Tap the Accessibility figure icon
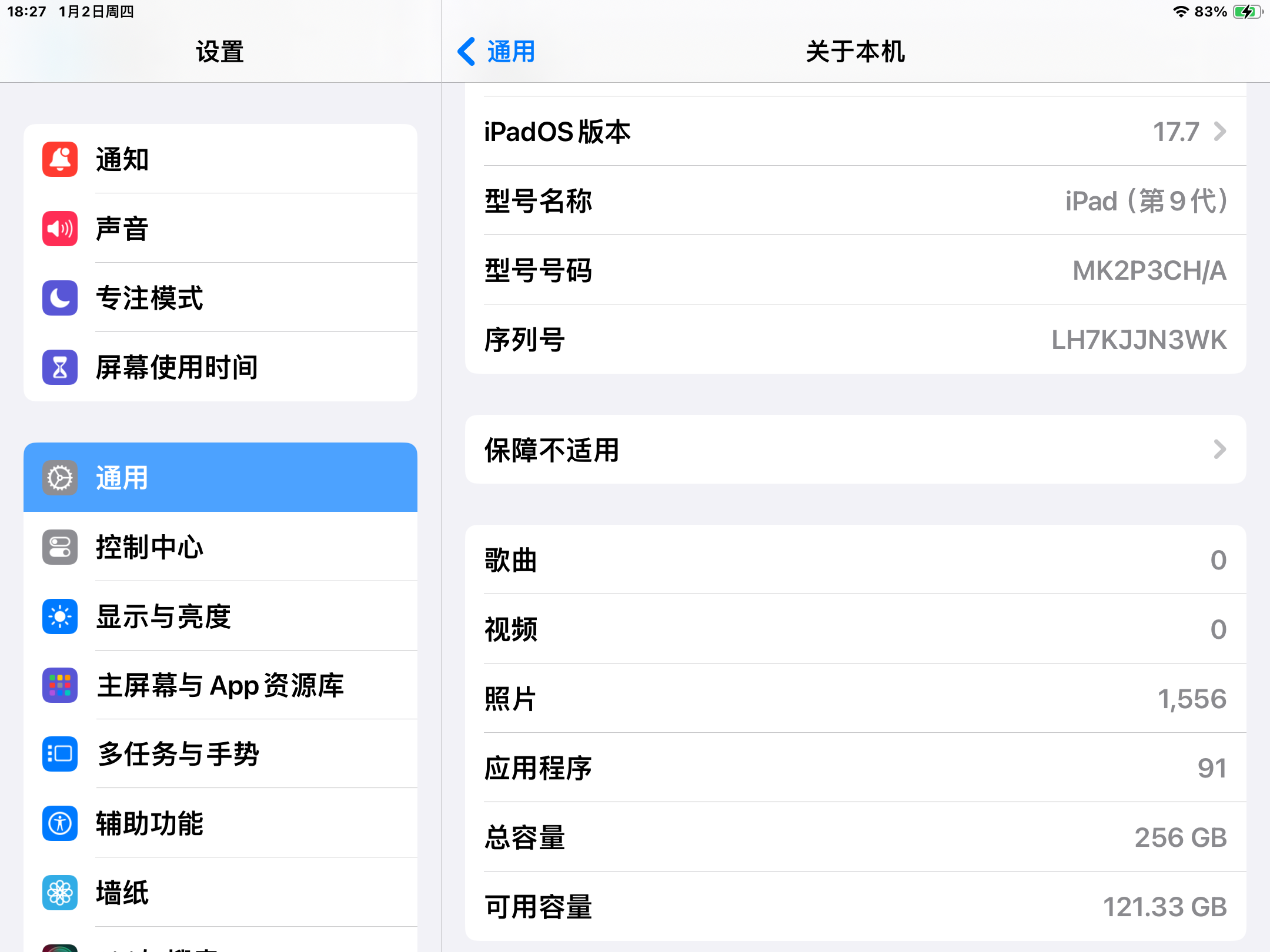Image resolution: width=1270 pixels, height=952 pixels. point(60,823)
